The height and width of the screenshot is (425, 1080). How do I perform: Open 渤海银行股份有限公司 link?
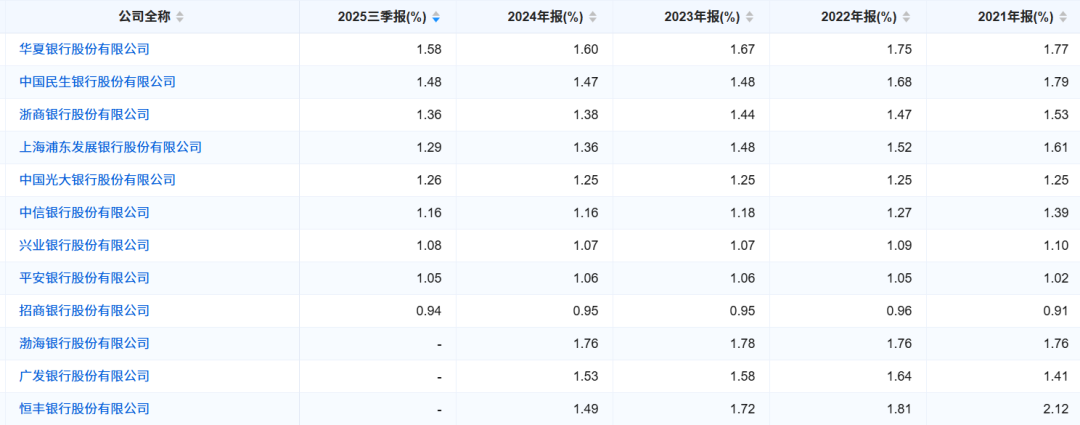(x=84, y=344)
